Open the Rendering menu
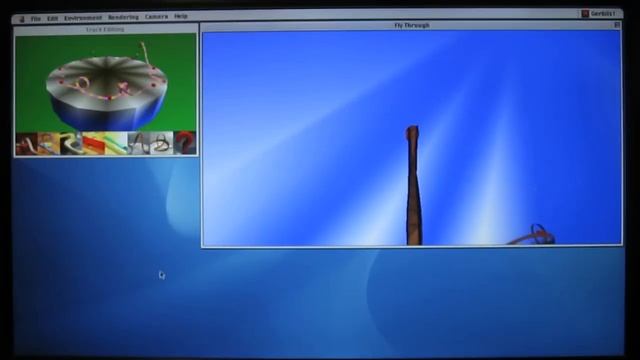 point(123,17)
